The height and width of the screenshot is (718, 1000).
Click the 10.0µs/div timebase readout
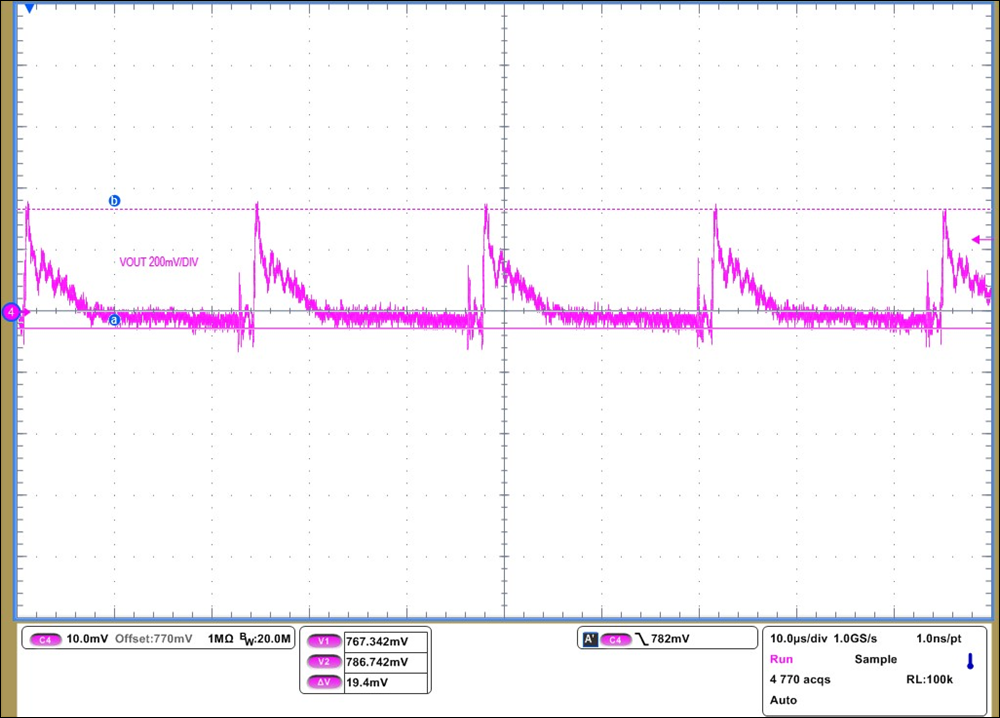799,638
